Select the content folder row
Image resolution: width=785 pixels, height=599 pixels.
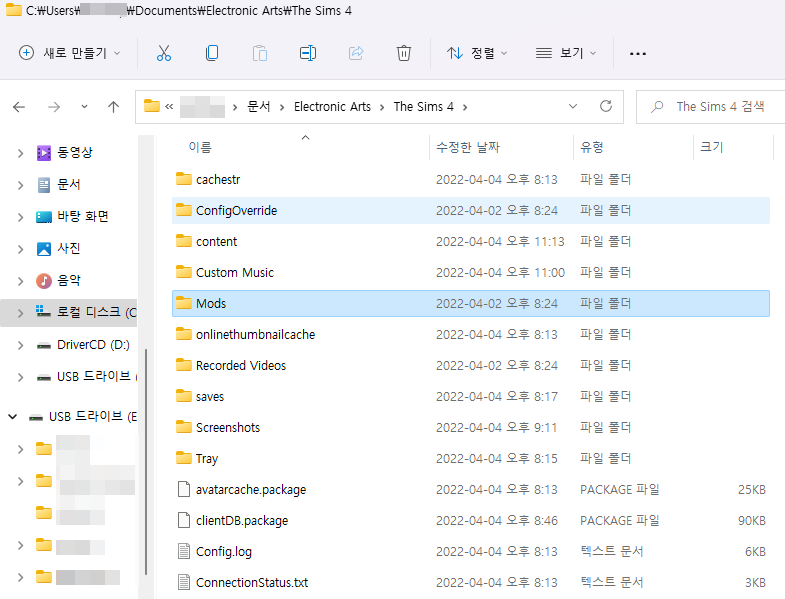pos(471,241)
